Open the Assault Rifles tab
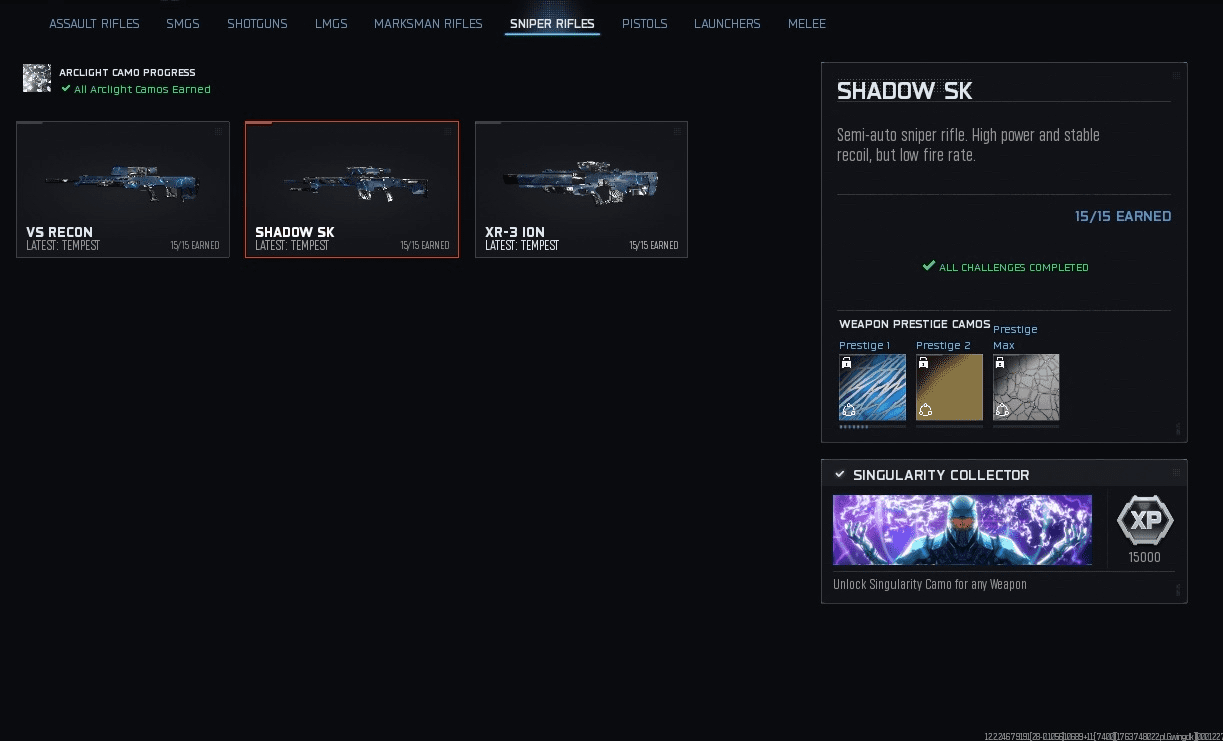1223x741 pixels. point(94,23)
